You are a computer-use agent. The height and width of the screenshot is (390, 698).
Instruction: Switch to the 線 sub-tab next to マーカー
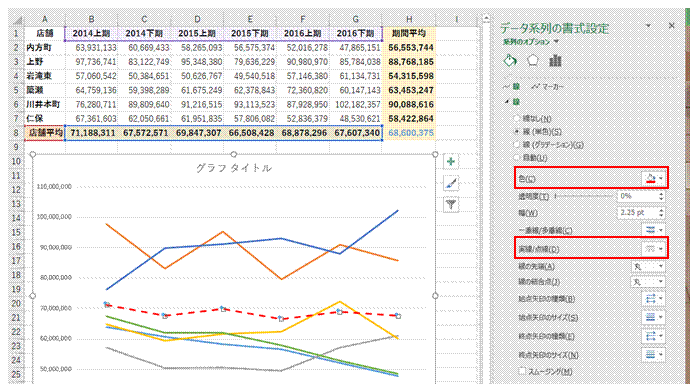[x=511, y=86]
